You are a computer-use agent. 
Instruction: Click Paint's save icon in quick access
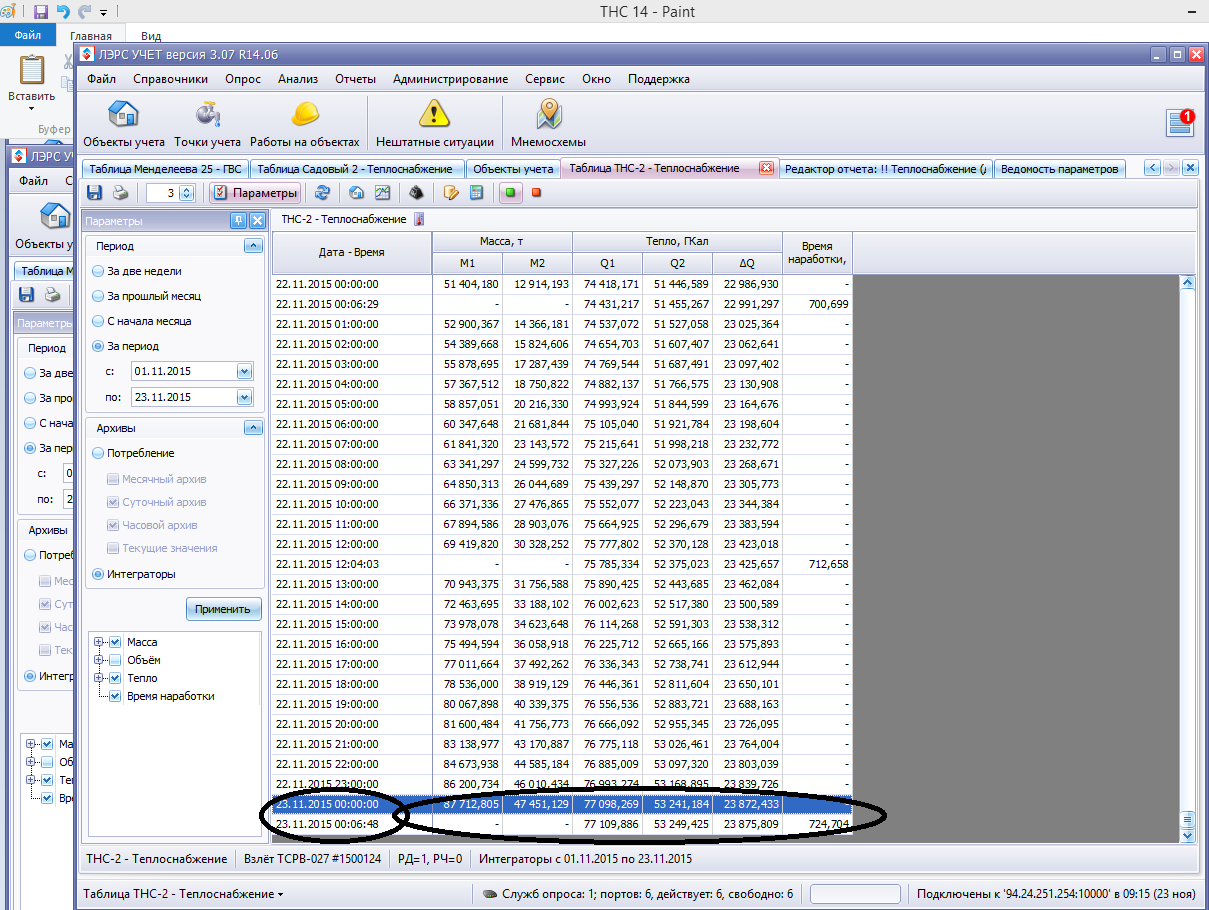pos(41,12)
